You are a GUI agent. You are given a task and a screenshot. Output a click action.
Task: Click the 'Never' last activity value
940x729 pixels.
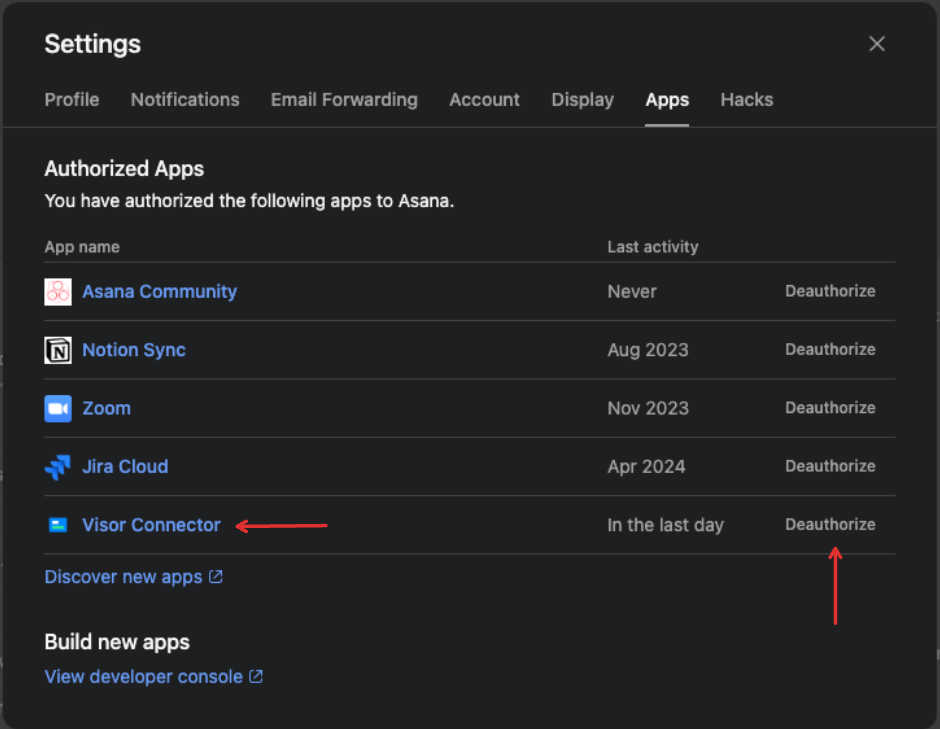coord(632,291)
